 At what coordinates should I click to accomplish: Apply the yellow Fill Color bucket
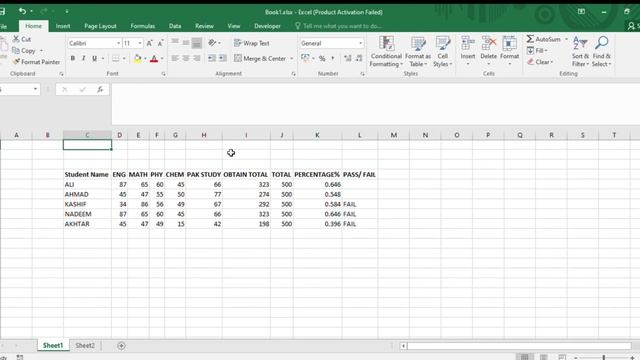coord(138,59)
